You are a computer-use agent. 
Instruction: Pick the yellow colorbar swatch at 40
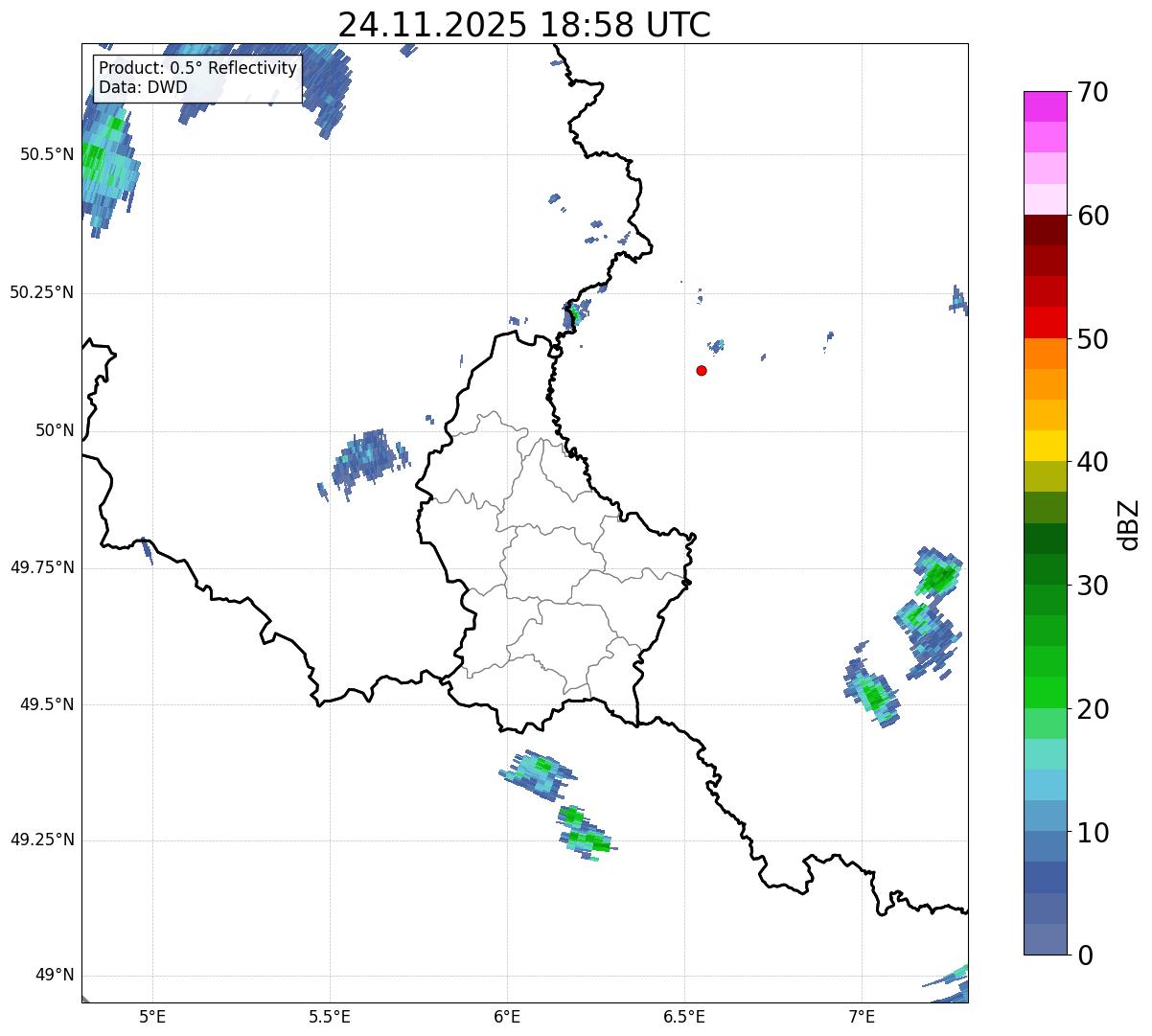coord(1045,446)
